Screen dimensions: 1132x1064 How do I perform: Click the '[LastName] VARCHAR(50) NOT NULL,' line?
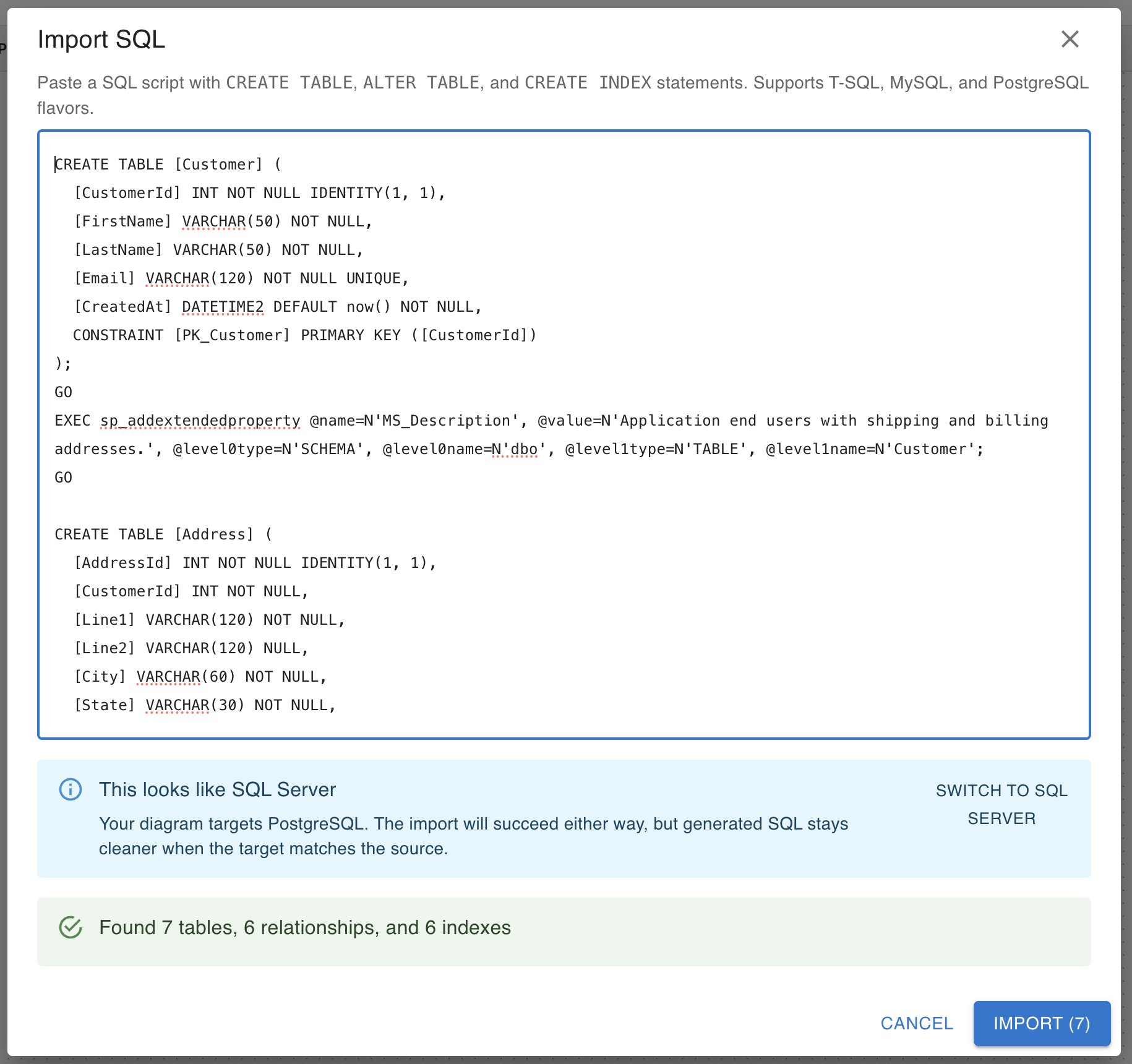218,250
